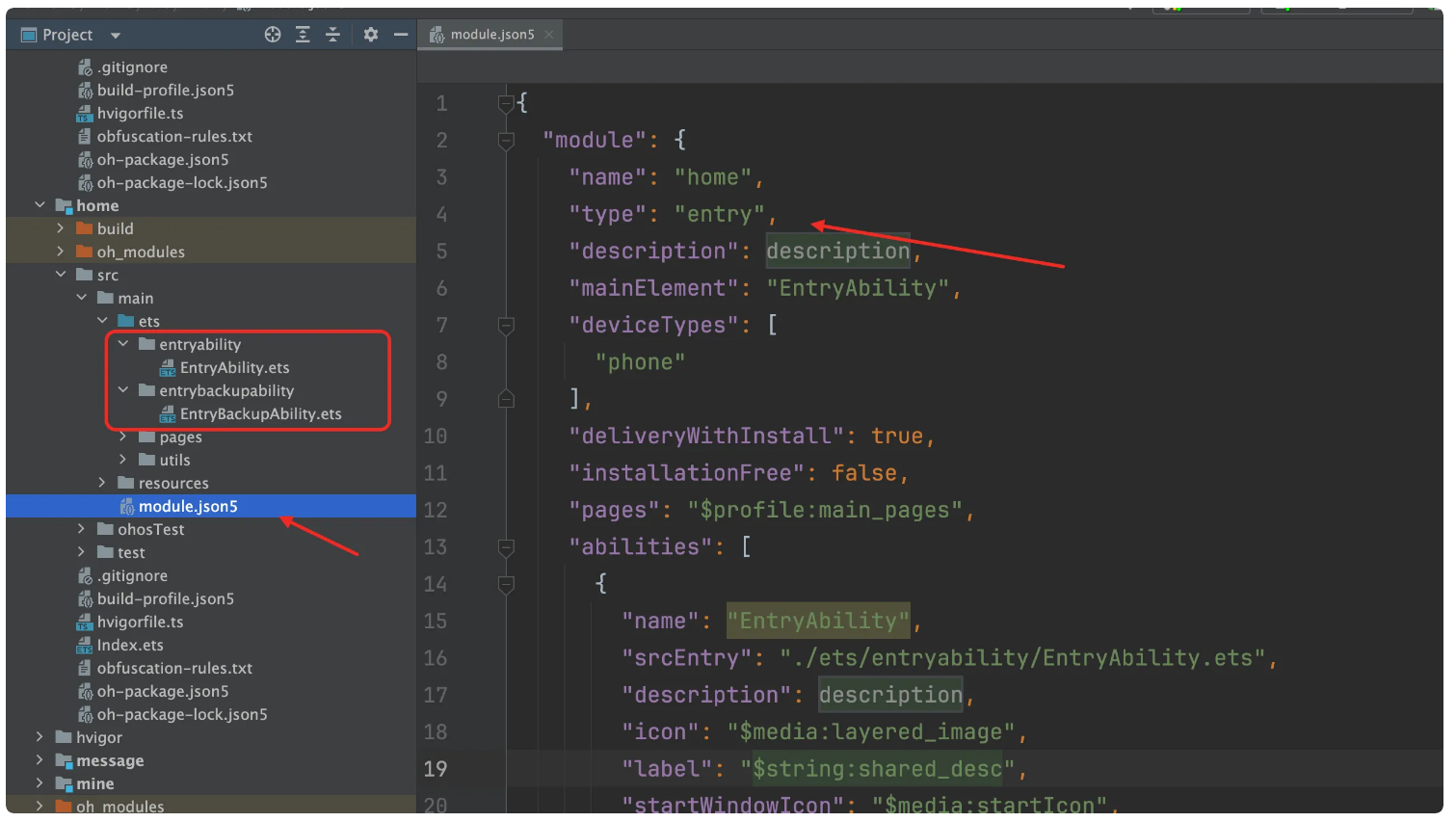Click fold end marker on line 9
The image size is (1456, 822).
[505, 399]
